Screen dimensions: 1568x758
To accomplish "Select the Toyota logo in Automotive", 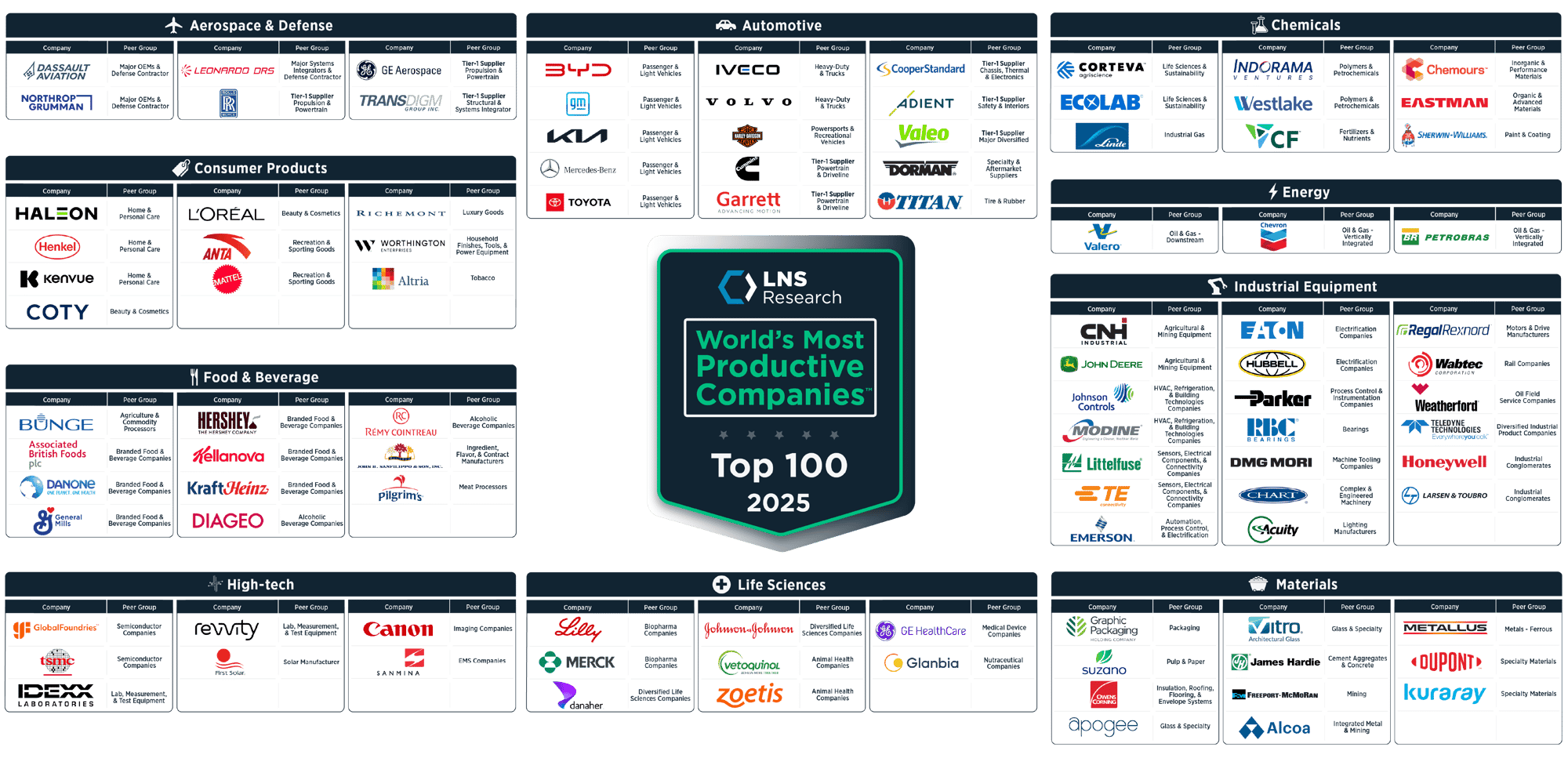I will 578,201.
